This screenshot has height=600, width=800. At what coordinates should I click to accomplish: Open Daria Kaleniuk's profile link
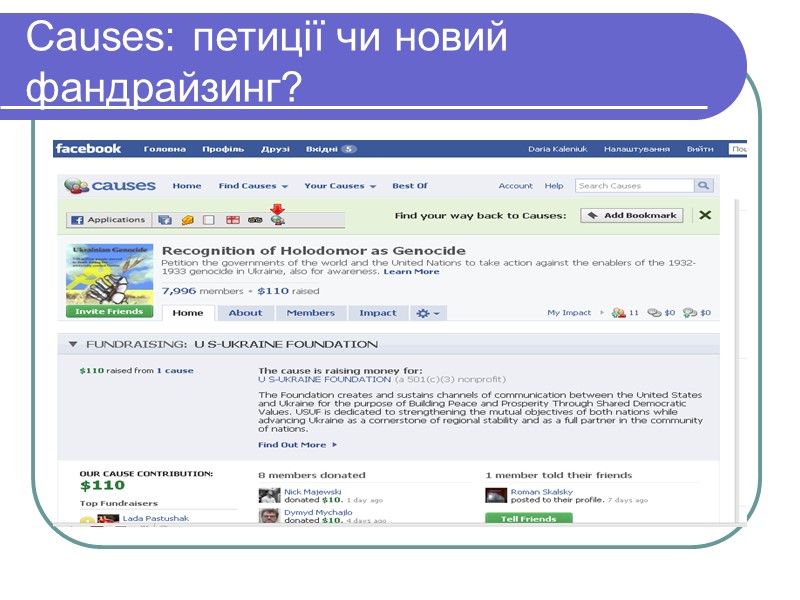pyautogui.click(x=558, y=149)
